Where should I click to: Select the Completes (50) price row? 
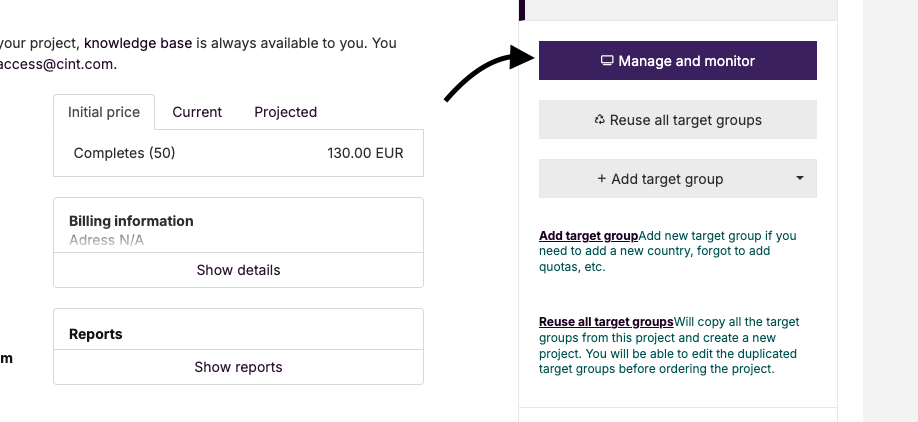tap(238, 153)
